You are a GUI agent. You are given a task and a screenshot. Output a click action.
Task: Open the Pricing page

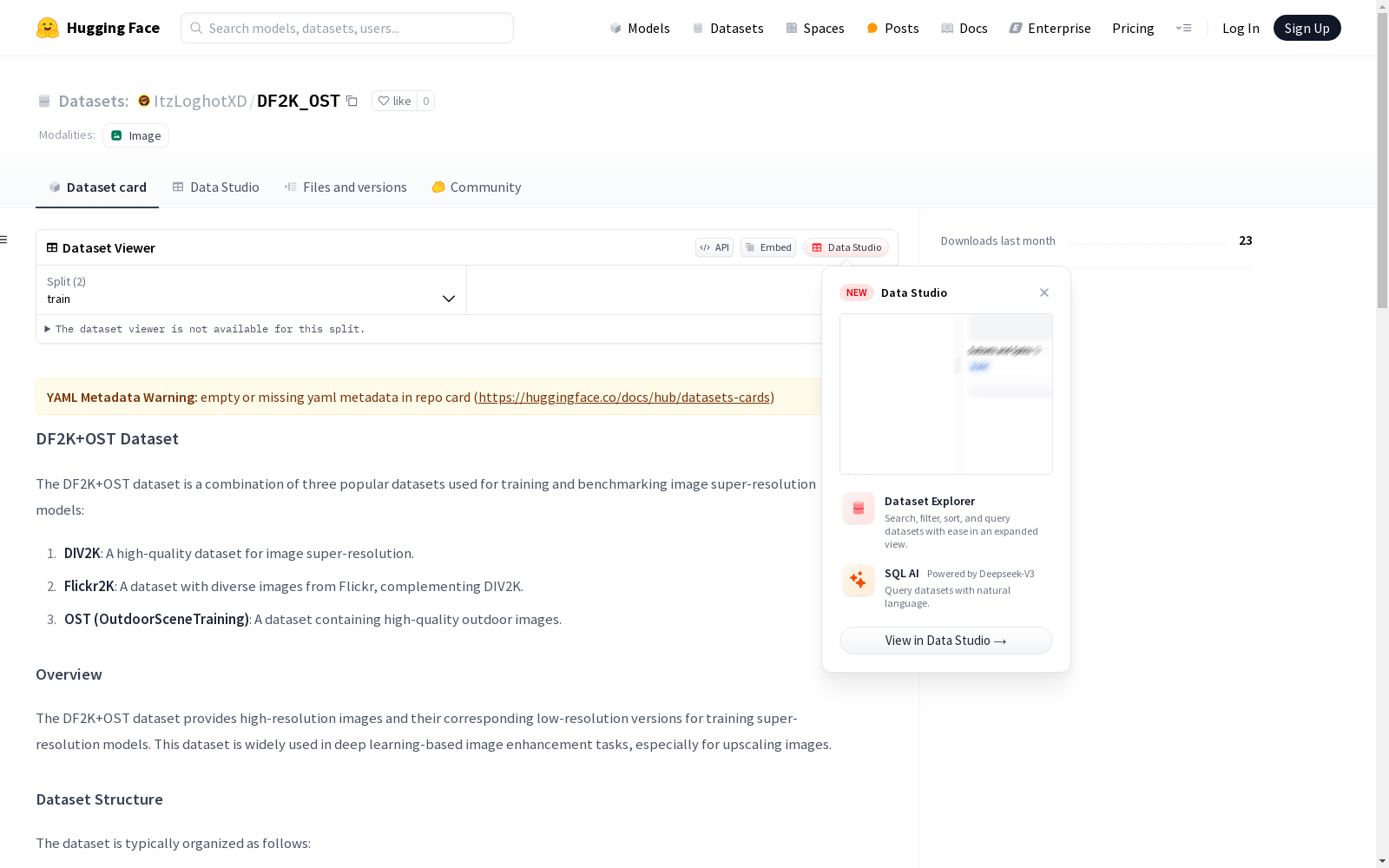pos(1133,28)
